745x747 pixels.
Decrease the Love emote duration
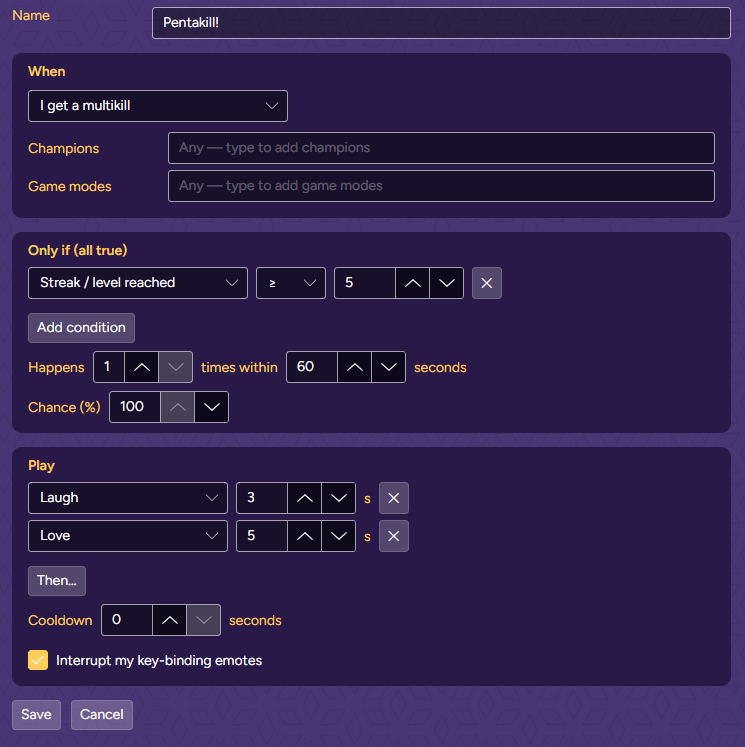pyautogui.click(x=338, y=536)
